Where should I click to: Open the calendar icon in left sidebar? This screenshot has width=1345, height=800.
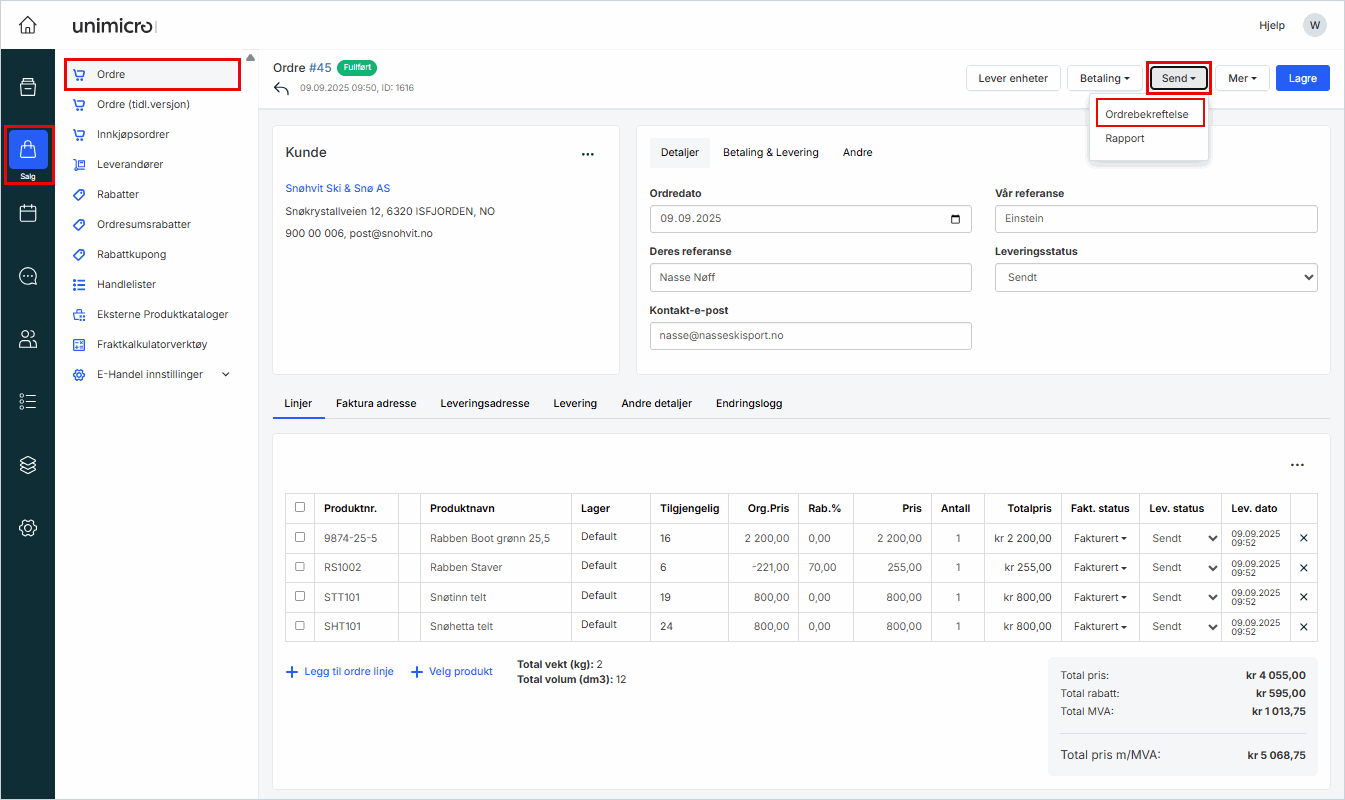28,213
